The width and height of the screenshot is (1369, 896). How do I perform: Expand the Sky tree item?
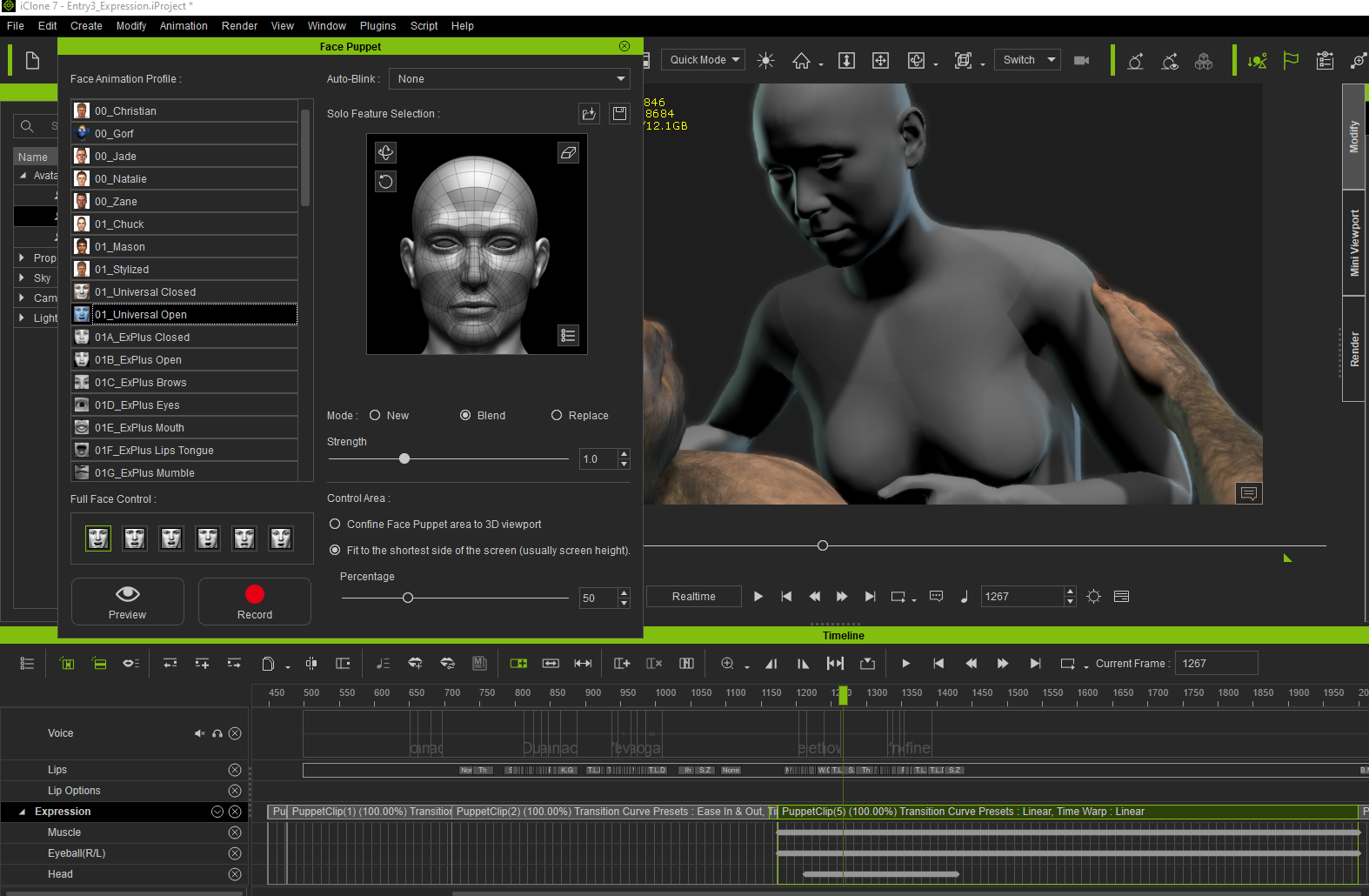[x=22, y=277]
